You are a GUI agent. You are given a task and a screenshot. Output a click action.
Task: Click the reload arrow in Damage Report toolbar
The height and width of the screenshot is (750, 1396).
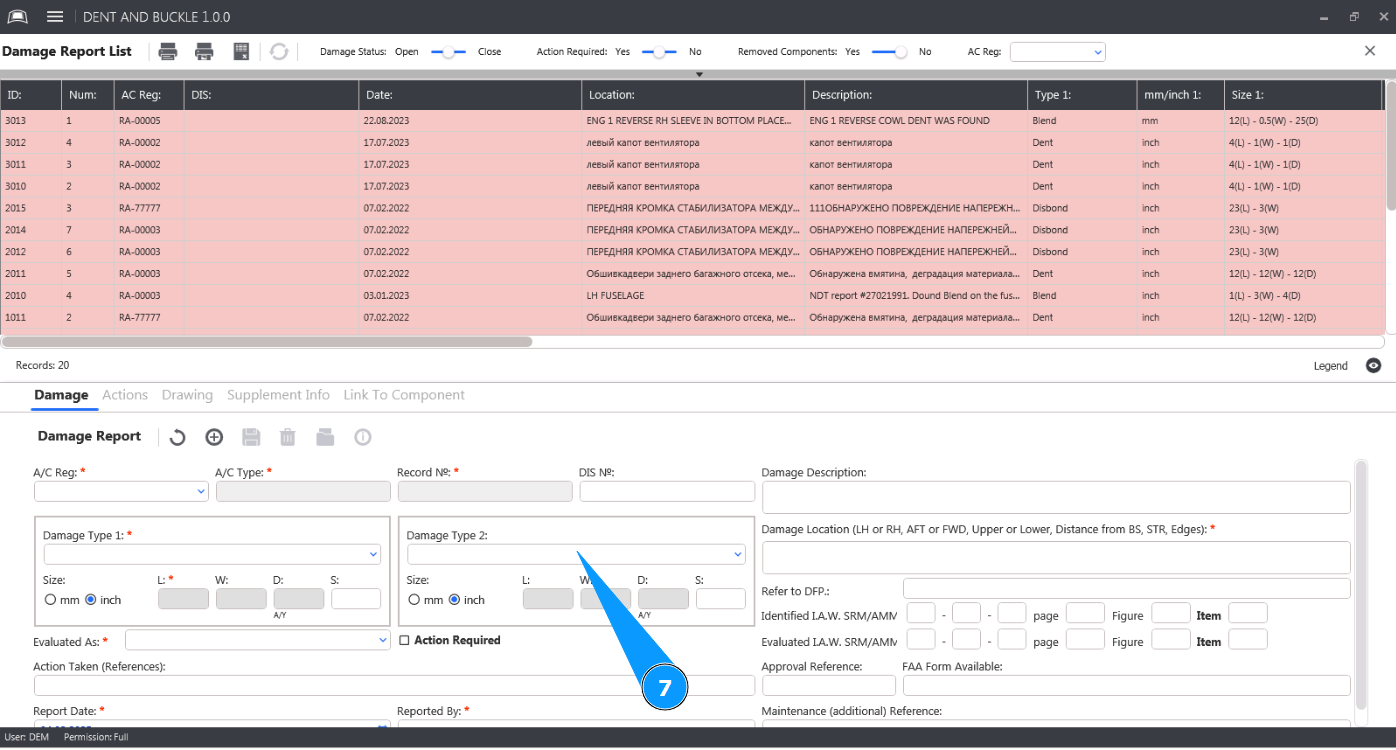click(177, 437)
